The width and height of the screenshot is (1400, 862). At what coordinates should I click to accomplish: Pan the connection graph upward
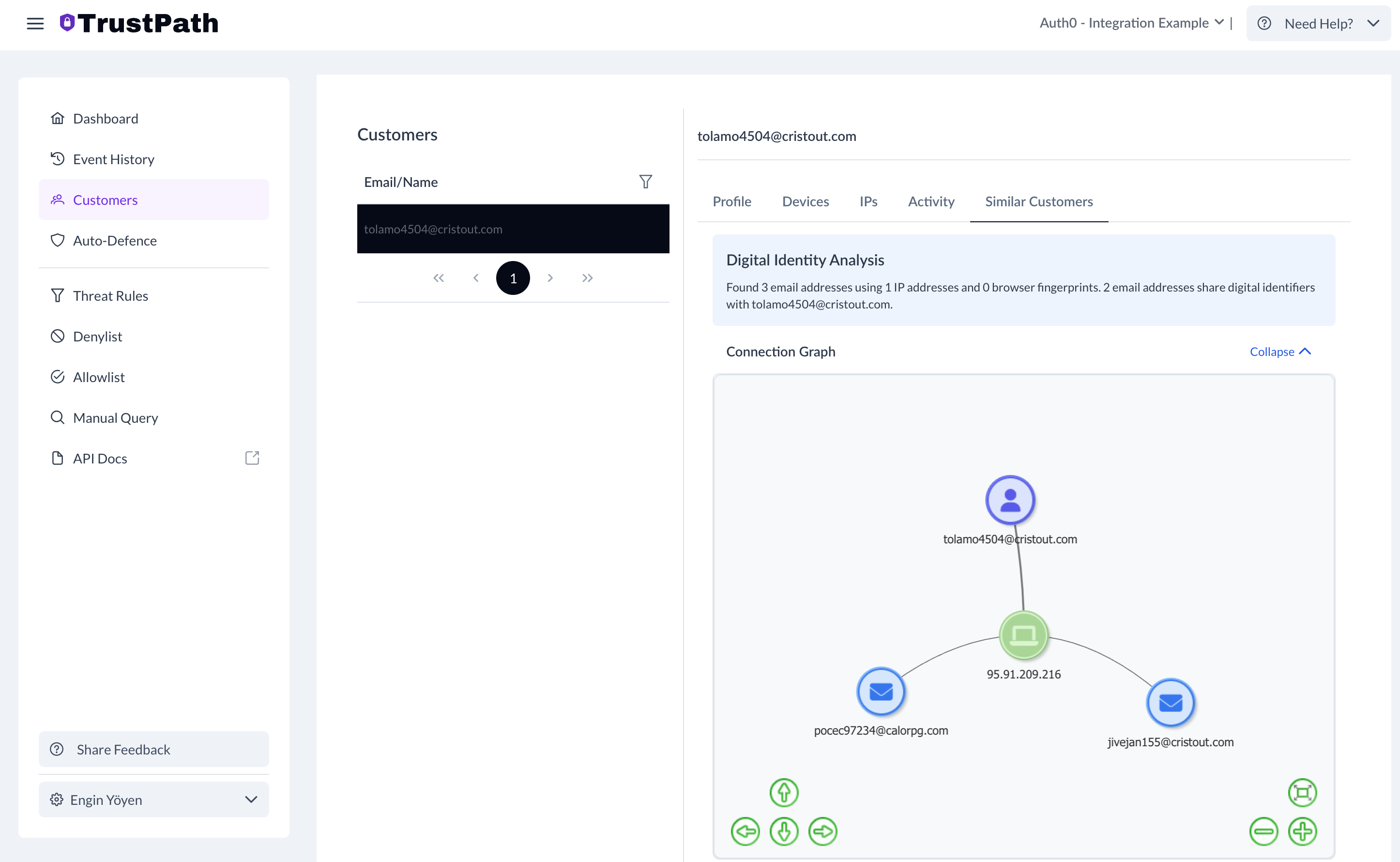pos(783,792)
